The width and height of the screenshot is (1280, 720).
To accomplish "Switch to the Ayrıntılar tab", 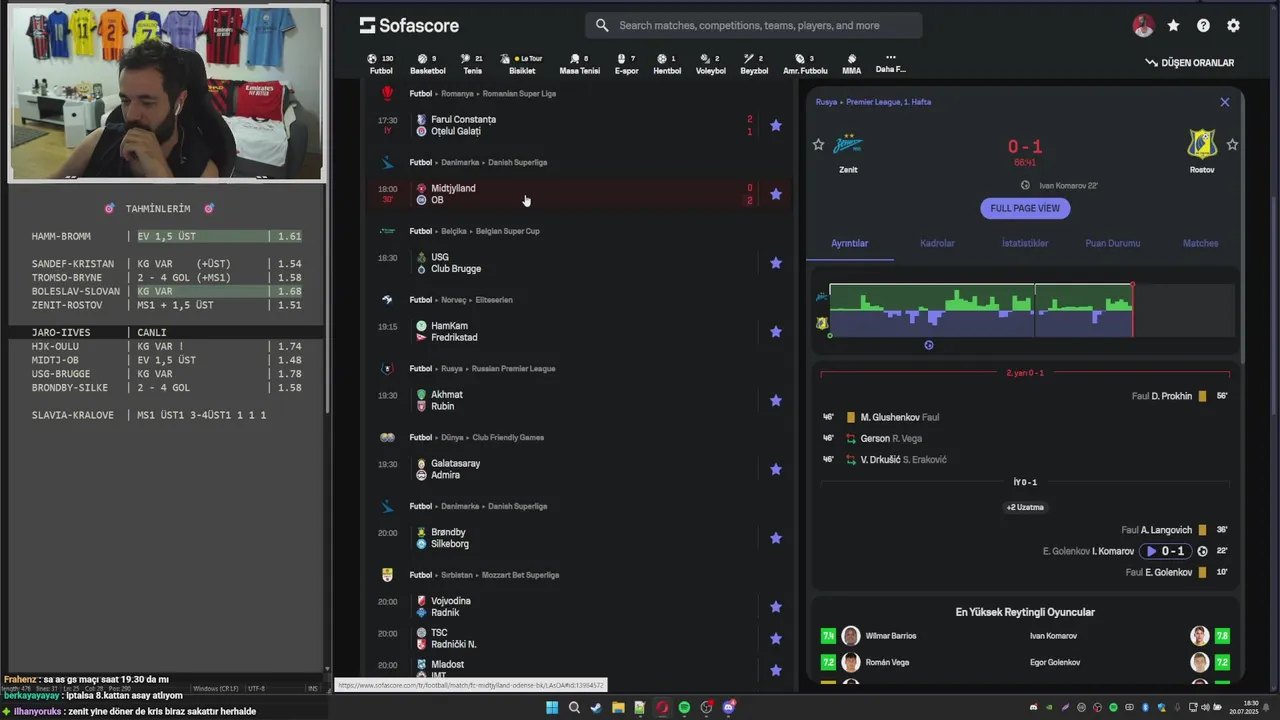I will pyautogui.click(x=850, y=243).
